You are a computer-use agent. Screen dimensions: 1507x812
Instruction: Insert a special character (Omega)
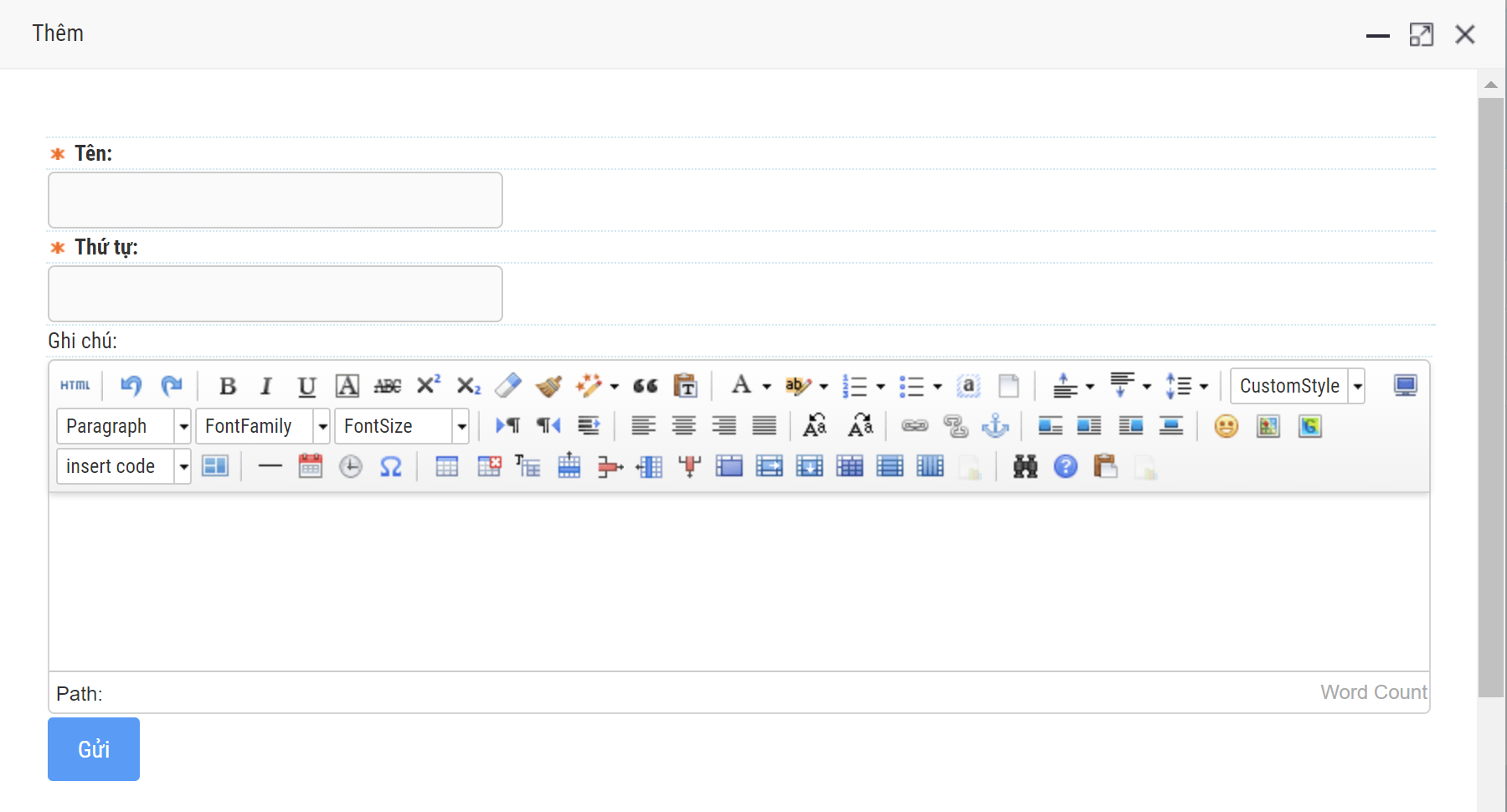click(391, 466)
